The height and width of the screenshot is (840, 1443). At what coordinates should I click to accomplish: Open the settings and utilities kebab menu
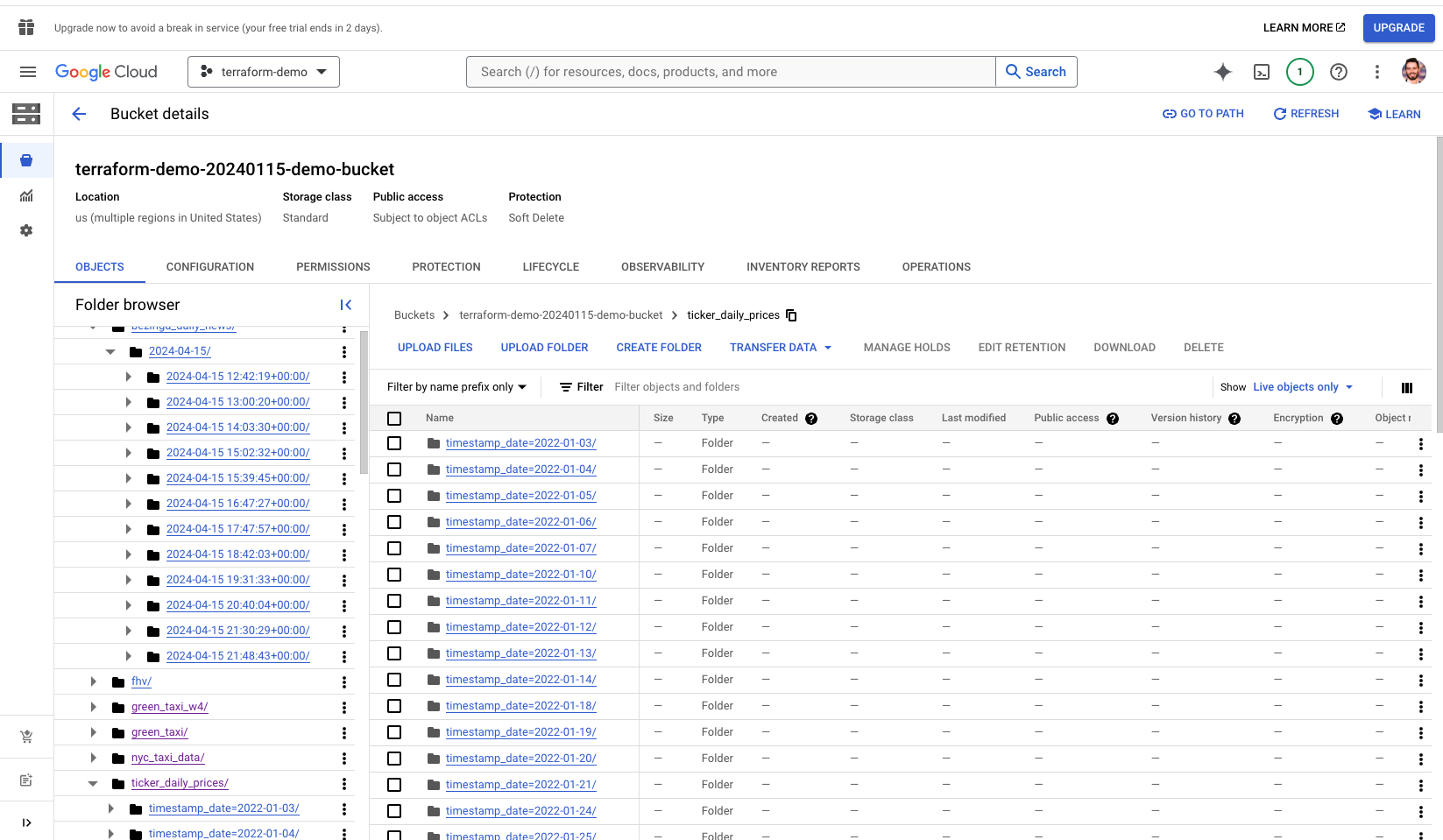[x=1377, y=72]
